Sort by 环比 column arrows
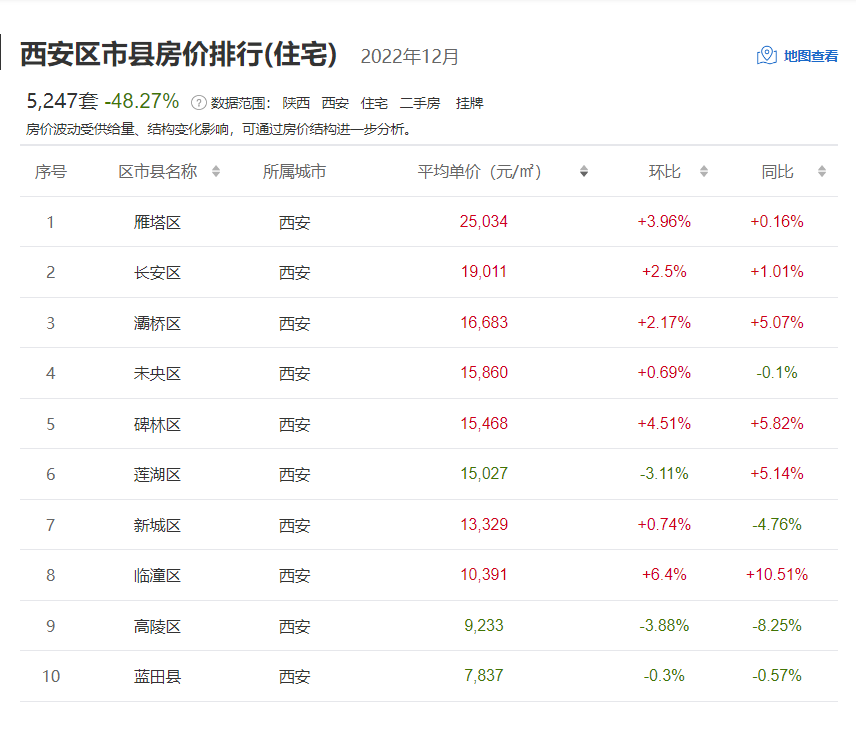This screenshot has height=734, width=856. tap(704, 171)
